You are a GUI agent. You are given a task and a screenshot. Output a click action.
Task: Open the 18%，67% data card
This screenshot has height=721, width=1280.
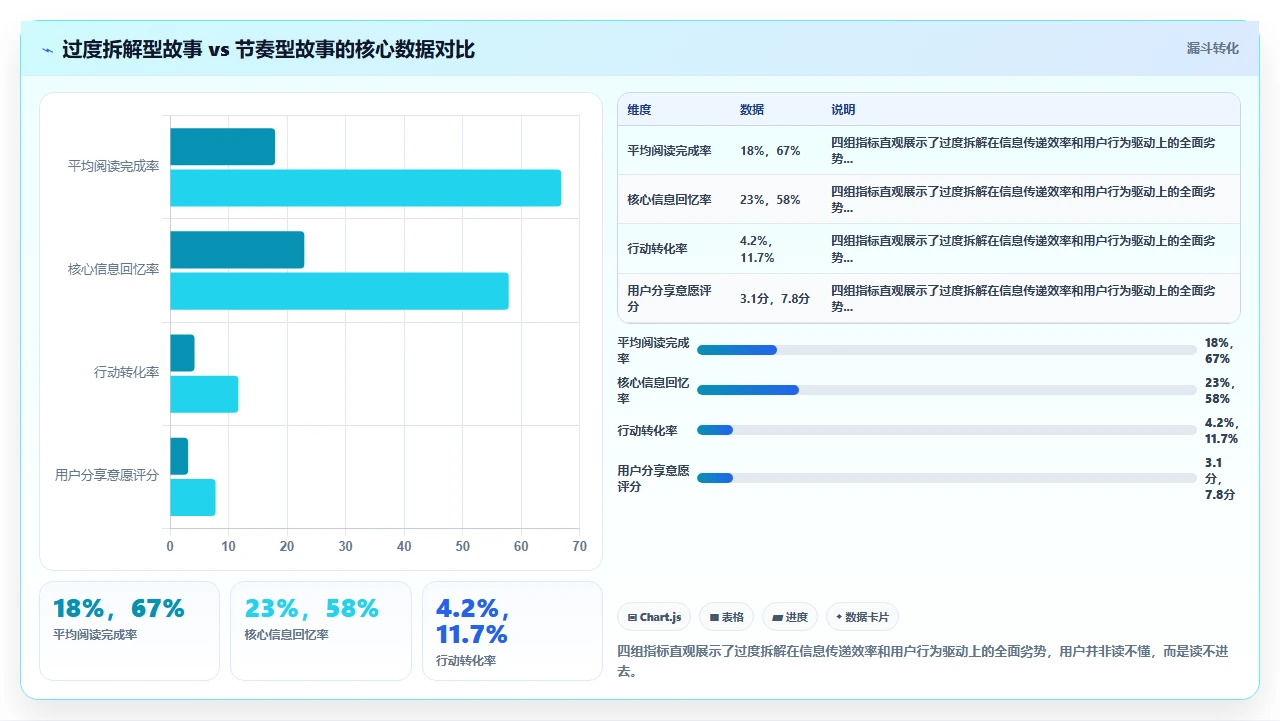coord(129,631)
